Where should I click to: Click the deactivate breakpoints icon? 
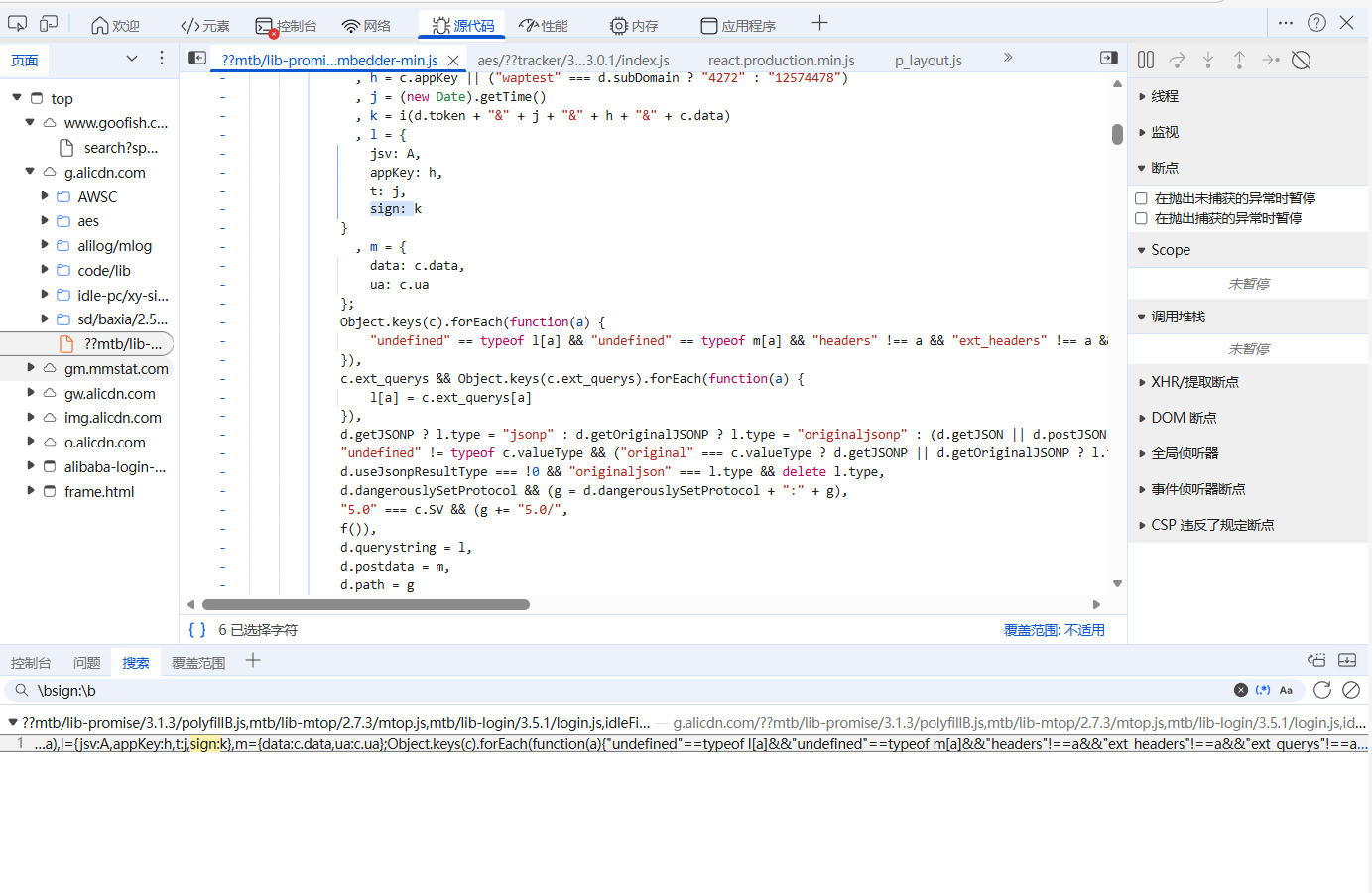click(x=1302, y=60)
